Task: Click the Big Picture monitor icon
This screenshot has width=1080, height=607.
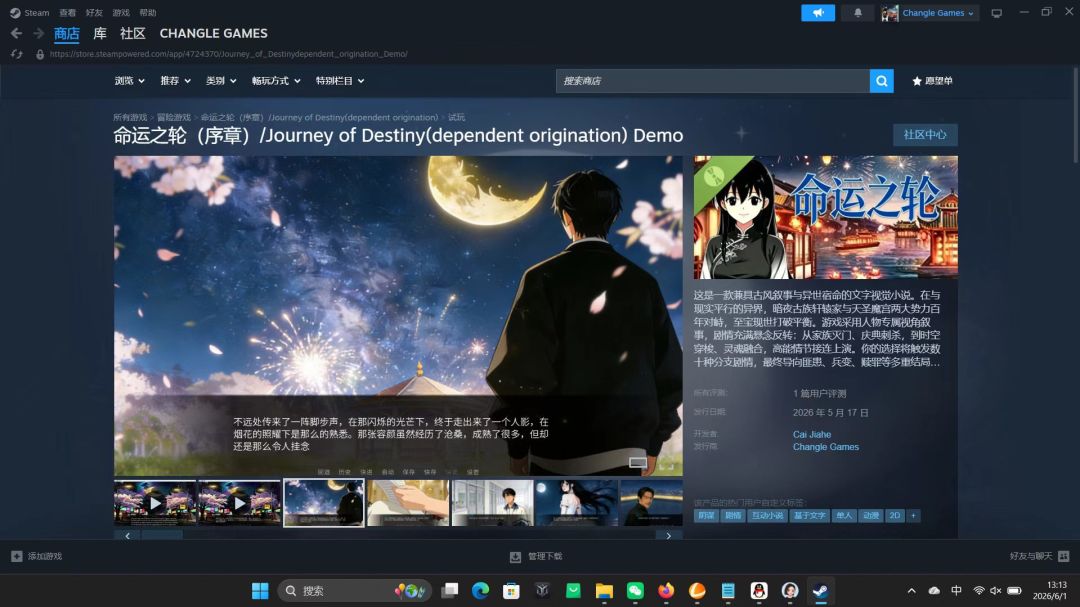Action: (x=996, y=13)
